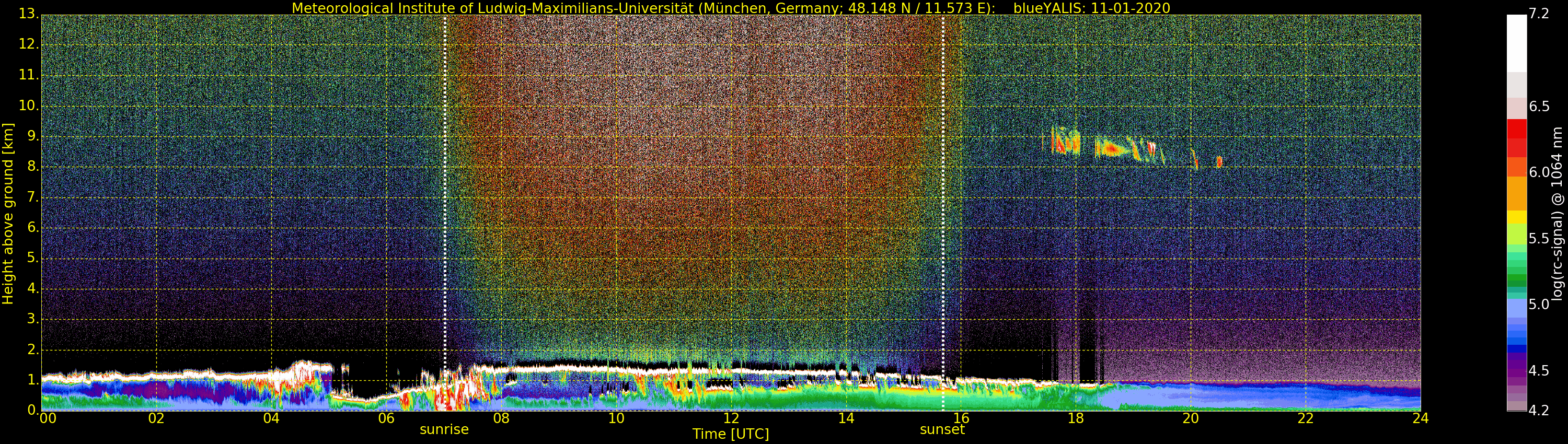Click the colorbar value '5.5'
This screenshot has height=444, width=1568.
point(1539,238)
